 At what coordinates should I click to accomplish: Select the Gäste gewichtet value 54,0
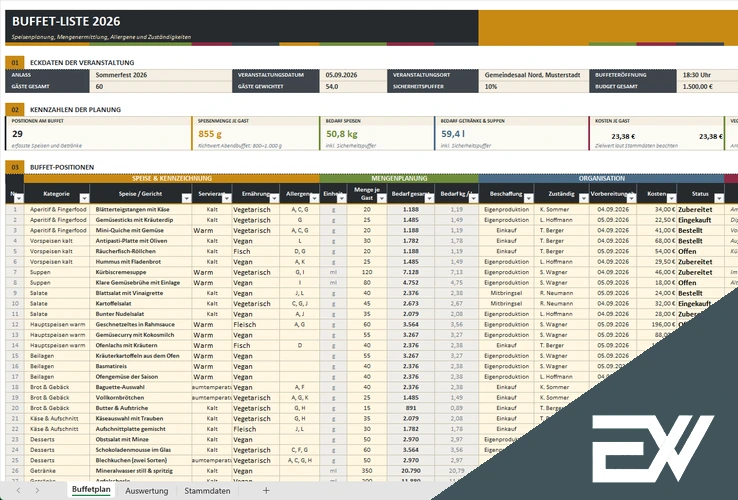353,87
